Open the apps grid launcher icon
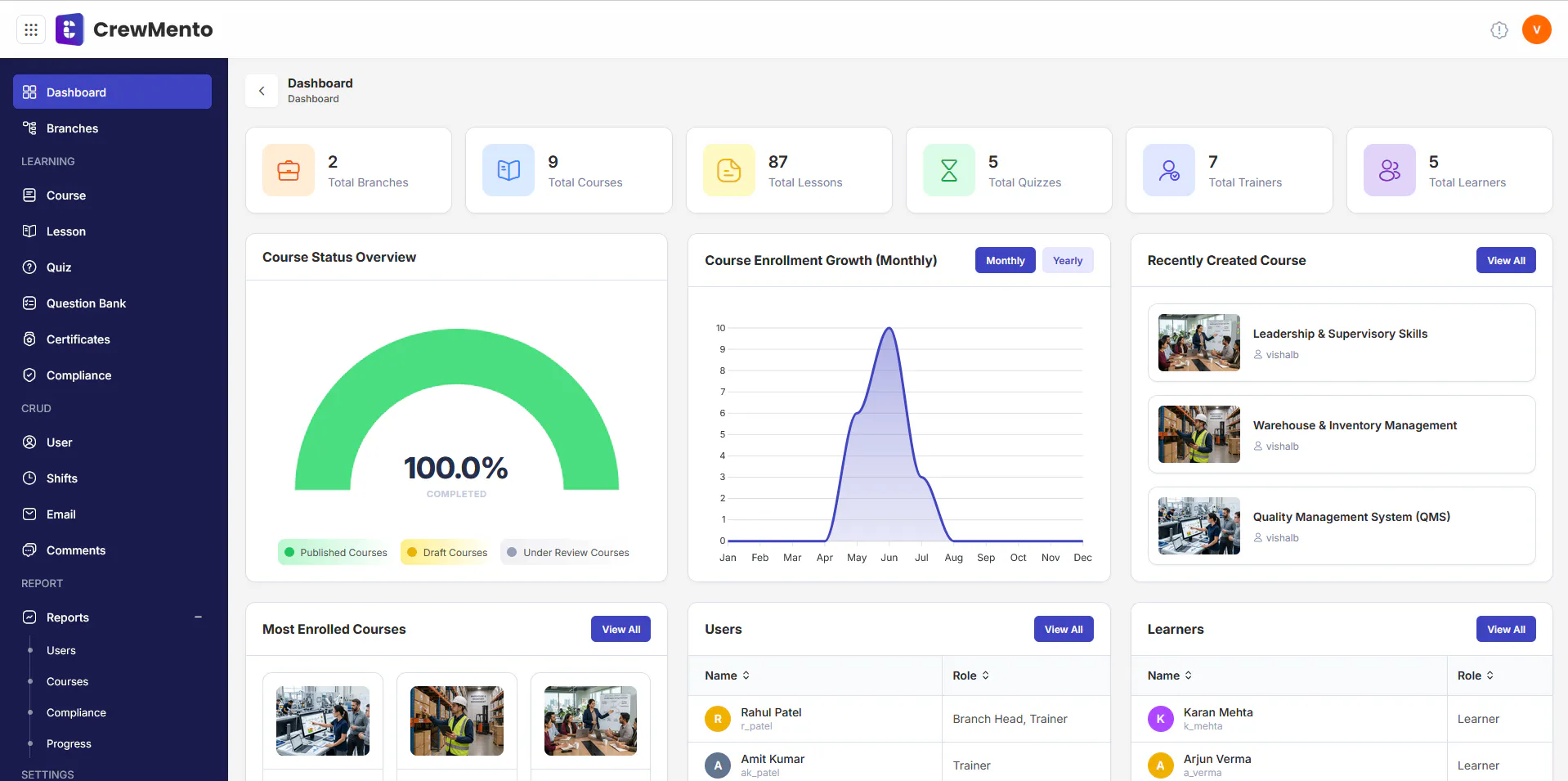The image size is (1568, 781). (31, 29)
